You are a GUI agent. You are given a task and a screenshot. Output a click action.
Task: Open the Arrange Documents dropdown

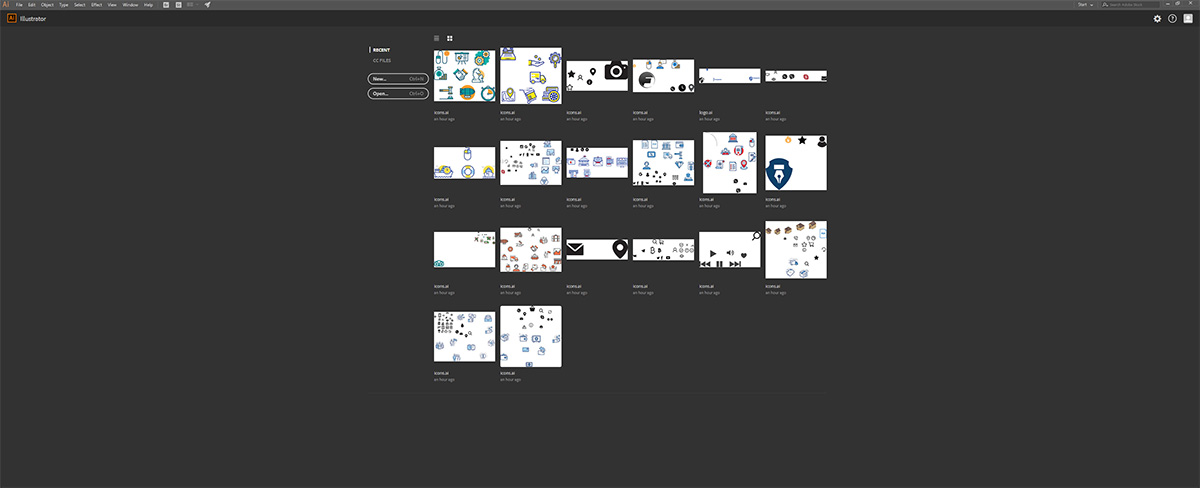coord(191,5)
